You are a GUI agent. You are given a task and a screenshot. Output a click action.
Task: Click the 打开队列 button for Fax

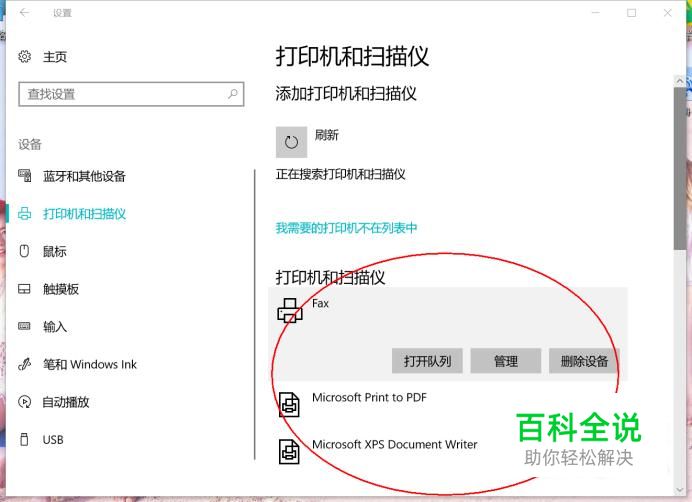click(427, 361)
